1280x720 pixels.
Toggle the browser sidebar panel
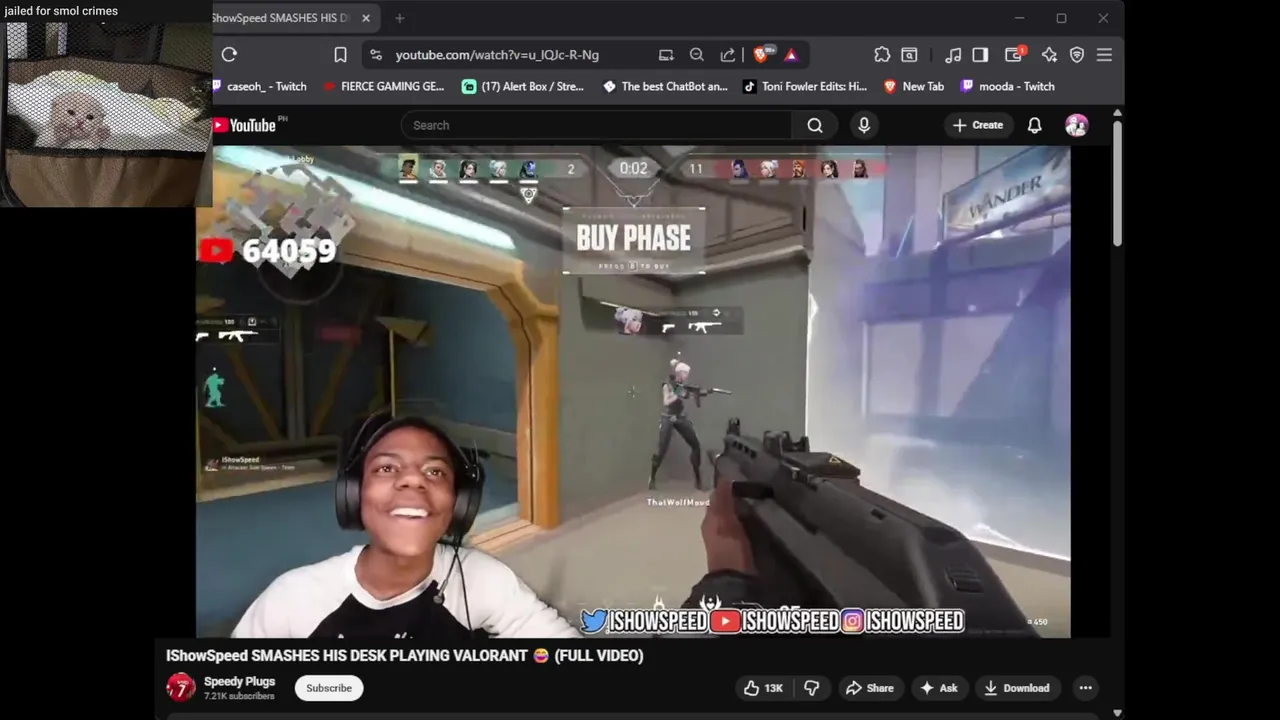(x=980, y=55)
